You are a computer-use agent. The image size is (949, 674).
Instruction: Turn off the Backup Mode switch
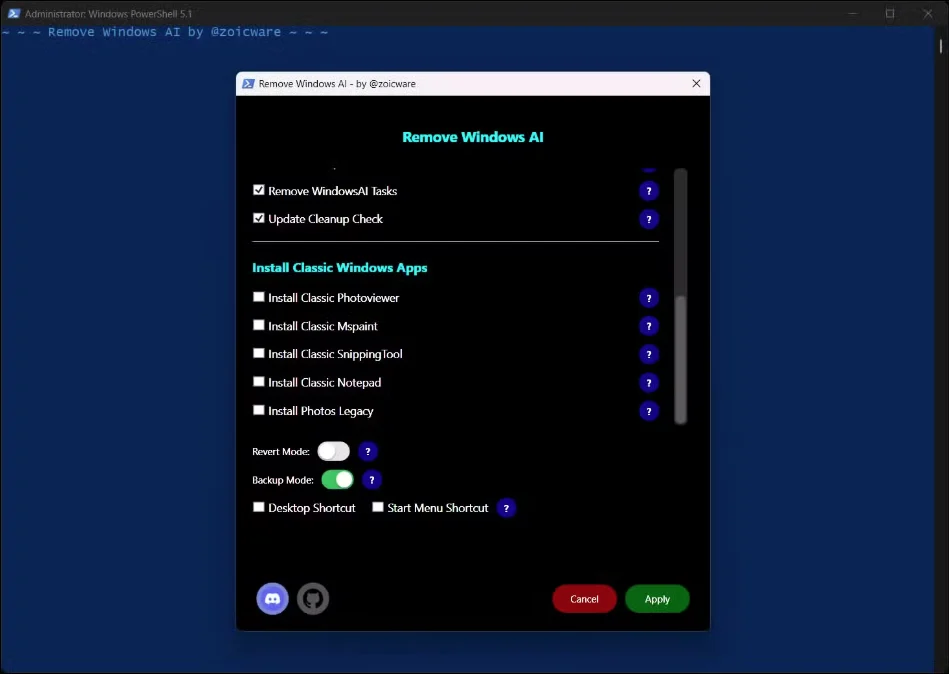click(337, 480)
